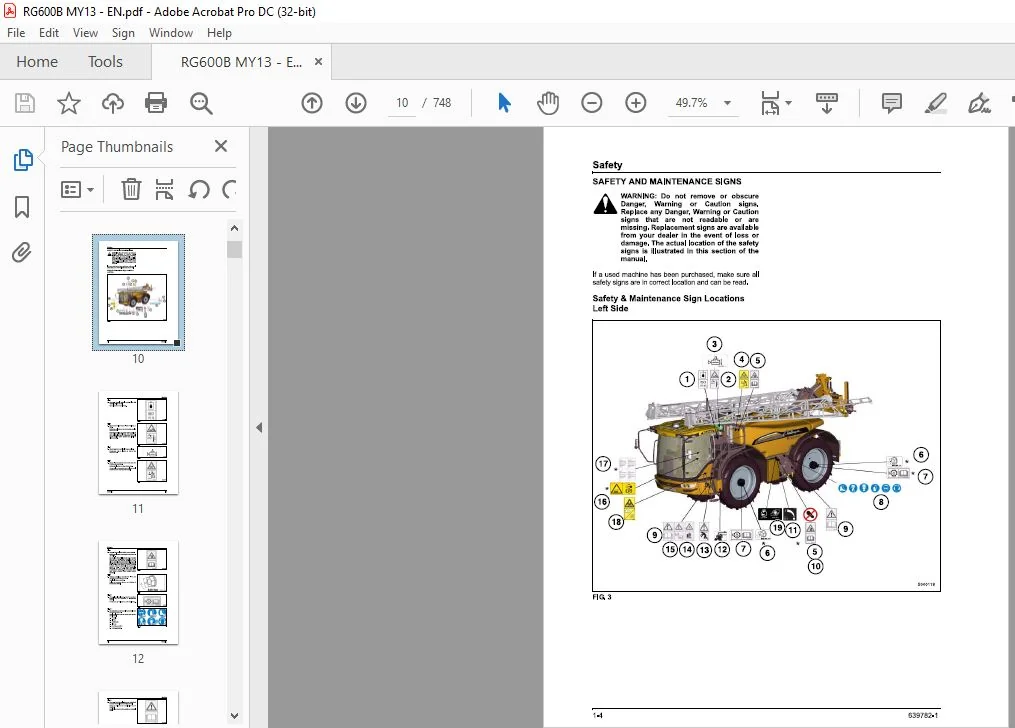Choose the selection arrow tool
This screenshot has width=1015, height=728.
coord(504,103)
